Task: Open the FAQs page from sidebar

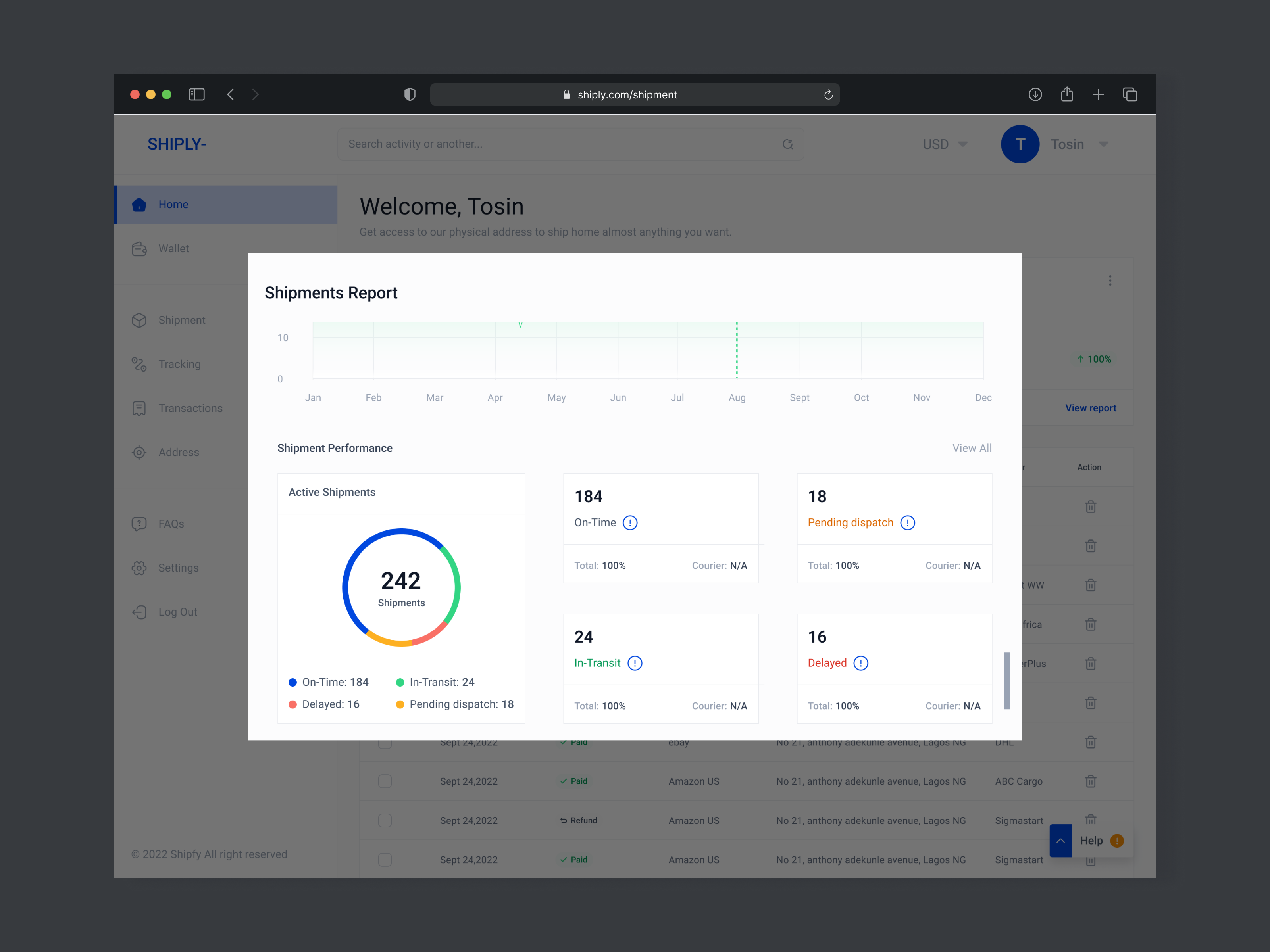Action: pyautogui.click(x=140, y=523)
